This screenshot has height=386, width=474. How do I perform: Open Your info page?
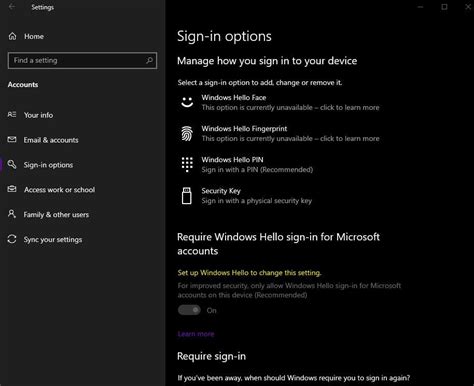pos(38,115)
